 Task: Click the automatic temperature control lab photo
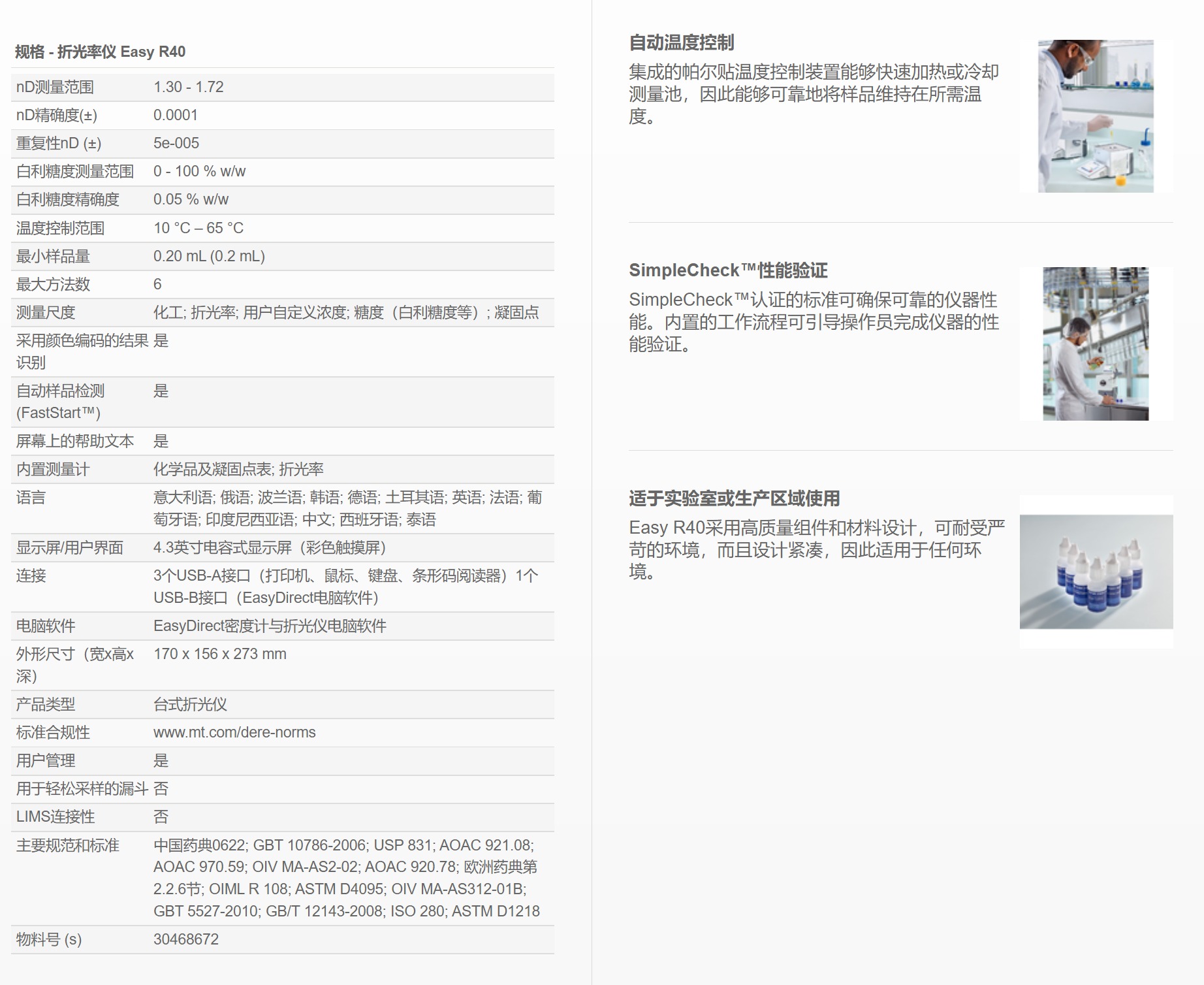click(x=1096, y=116)
